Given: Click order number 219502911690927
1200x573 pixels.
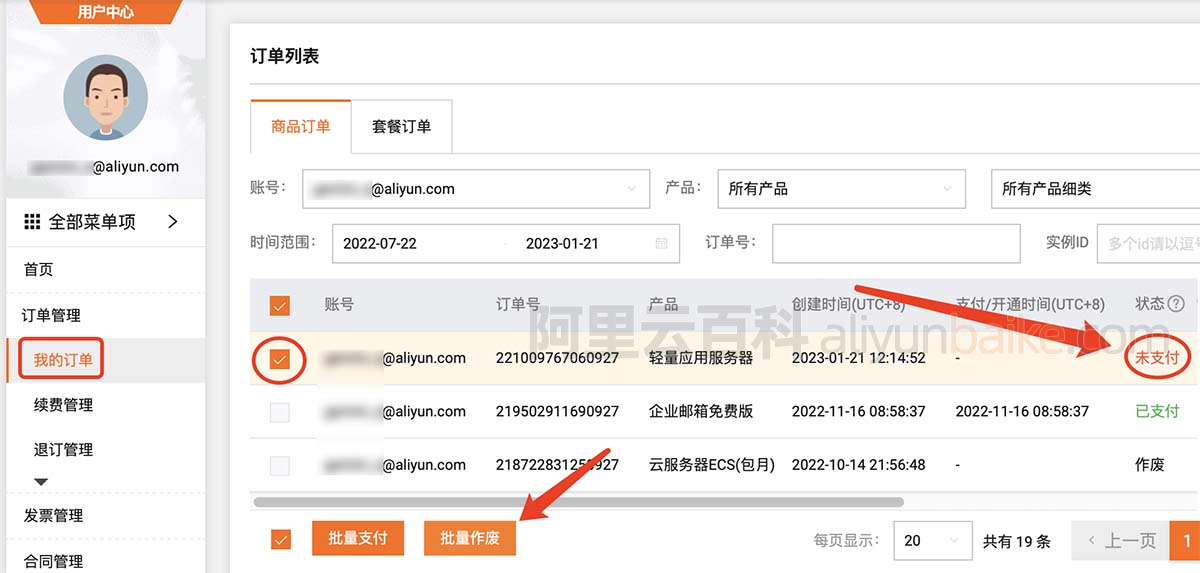Looking at the screenshot, I should click(x=557, y=411).
